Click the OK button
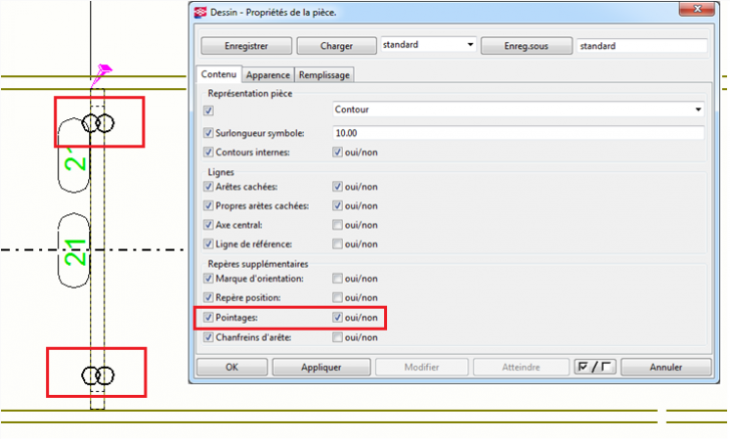 232,367
